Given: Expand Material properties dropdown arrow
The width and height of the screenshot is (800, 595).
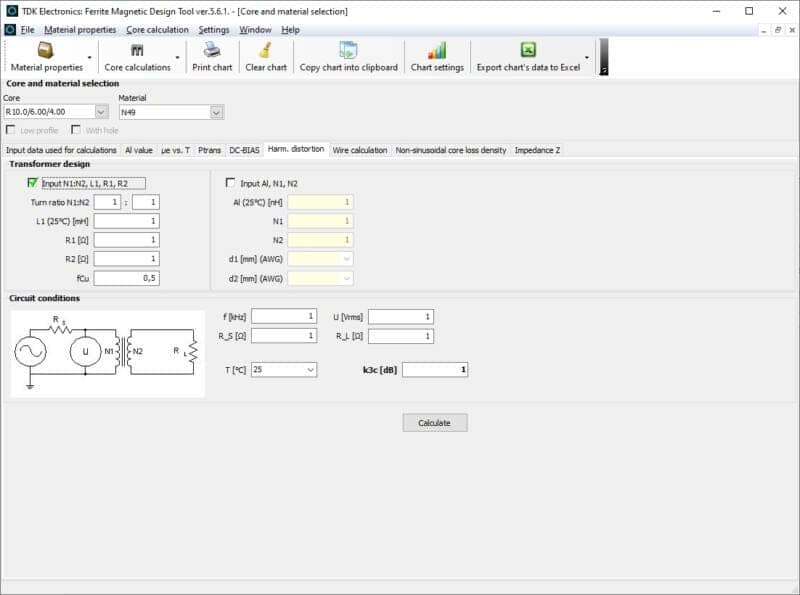Looking at the screenshot, I should click(90, 57).
